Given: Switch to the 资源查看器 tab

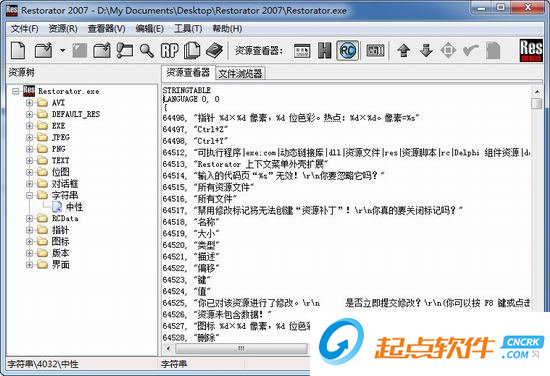Looking at the screenshot, I should (x=188, y=73).
